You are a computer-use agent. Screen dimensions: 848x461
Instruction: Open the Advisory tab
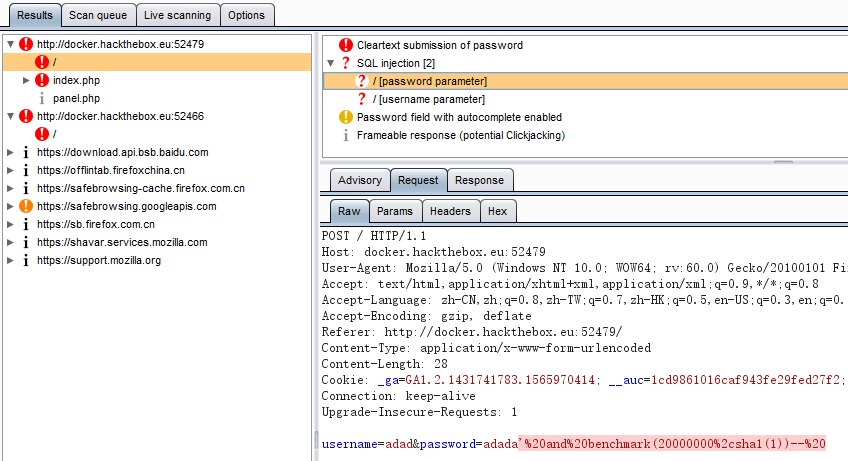[359, 180]
